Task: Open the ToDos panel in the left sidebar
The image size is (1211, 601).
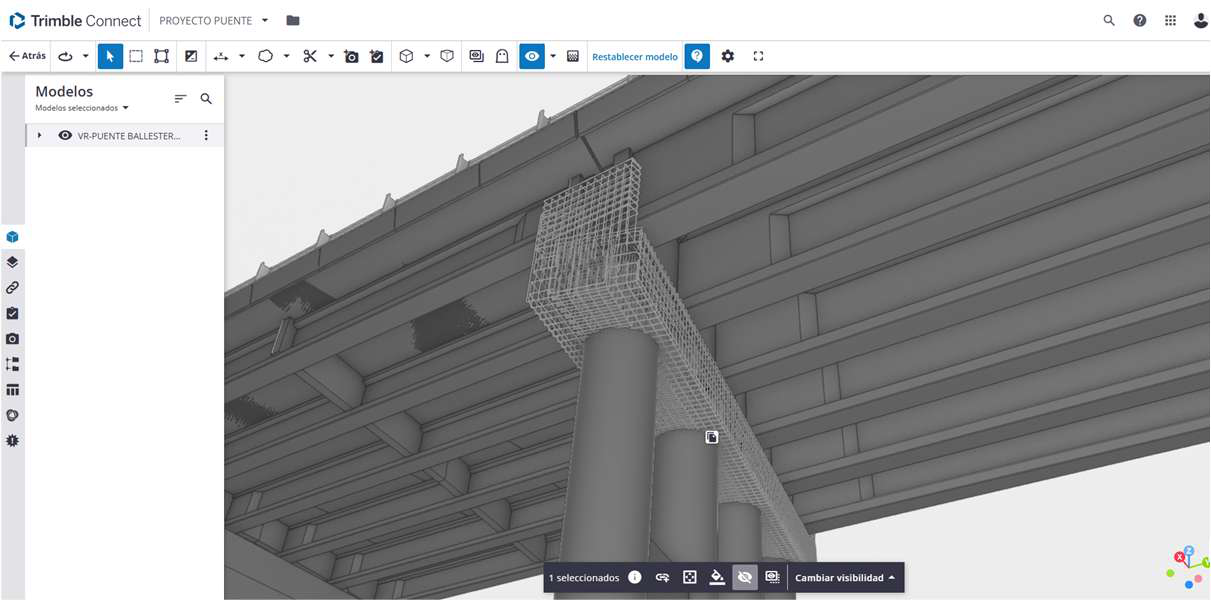Action: click(x=13, y=313)
